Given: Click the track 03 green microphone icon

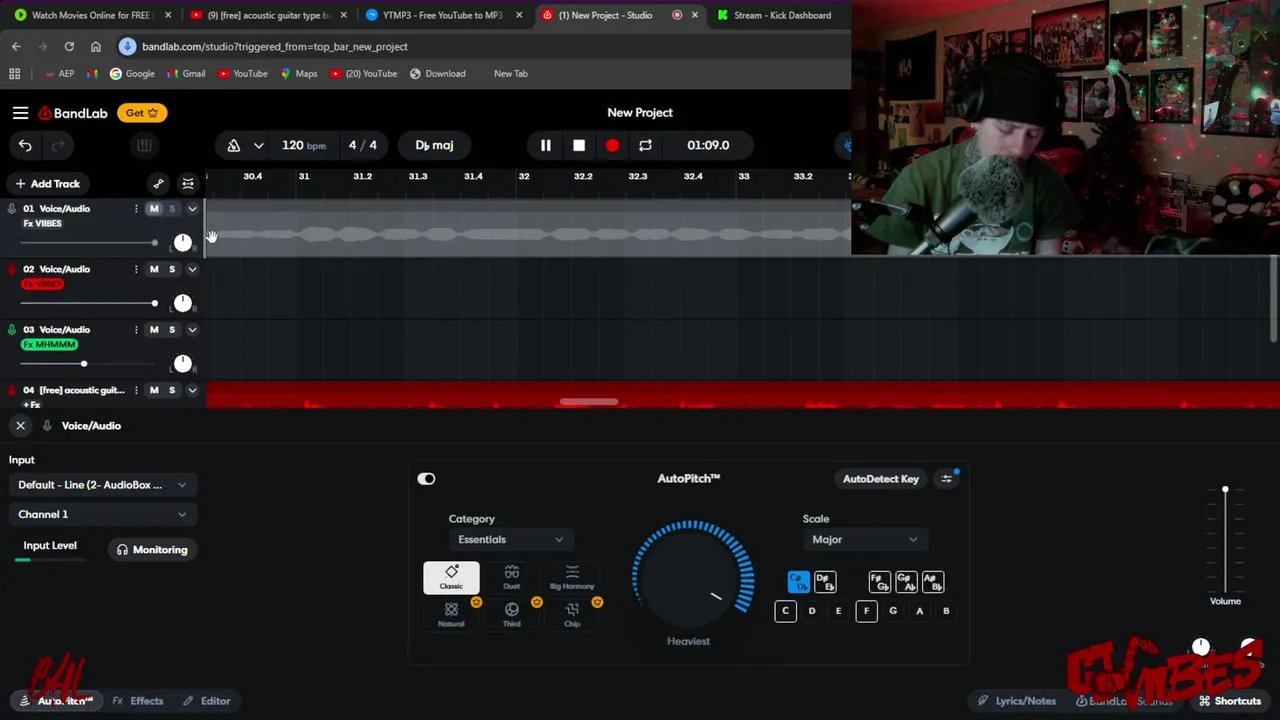Looking at the screenshot, I should pos(12,330).
